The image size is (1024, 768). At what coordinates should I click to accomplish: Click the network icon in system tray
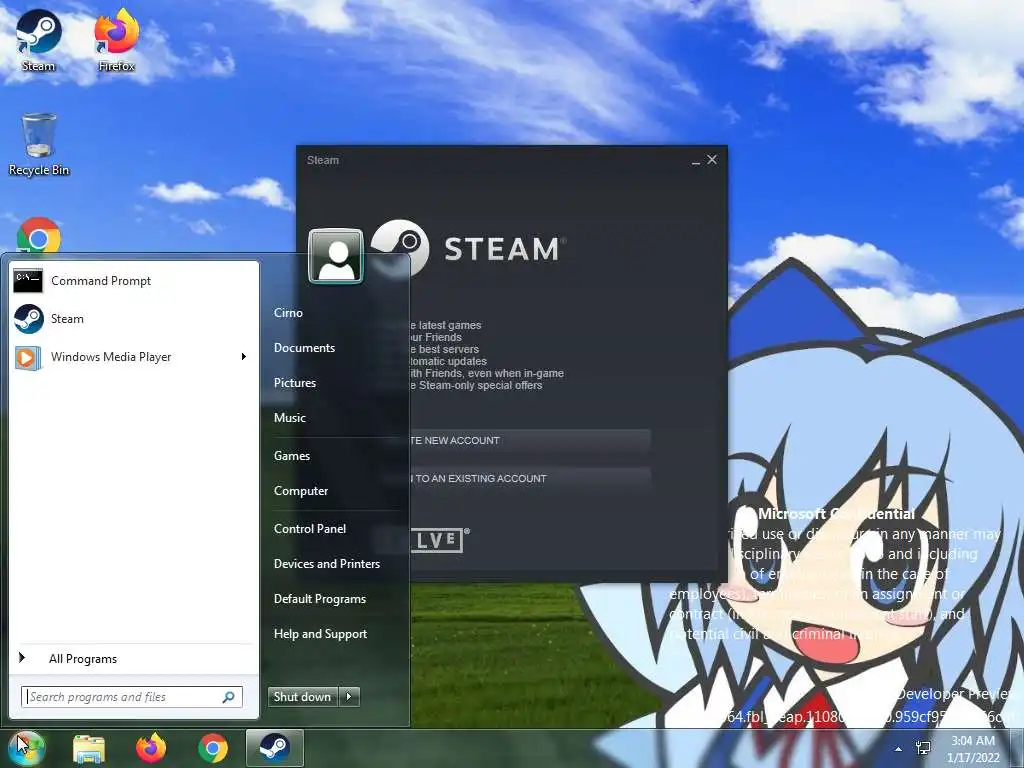coord(923,748)
